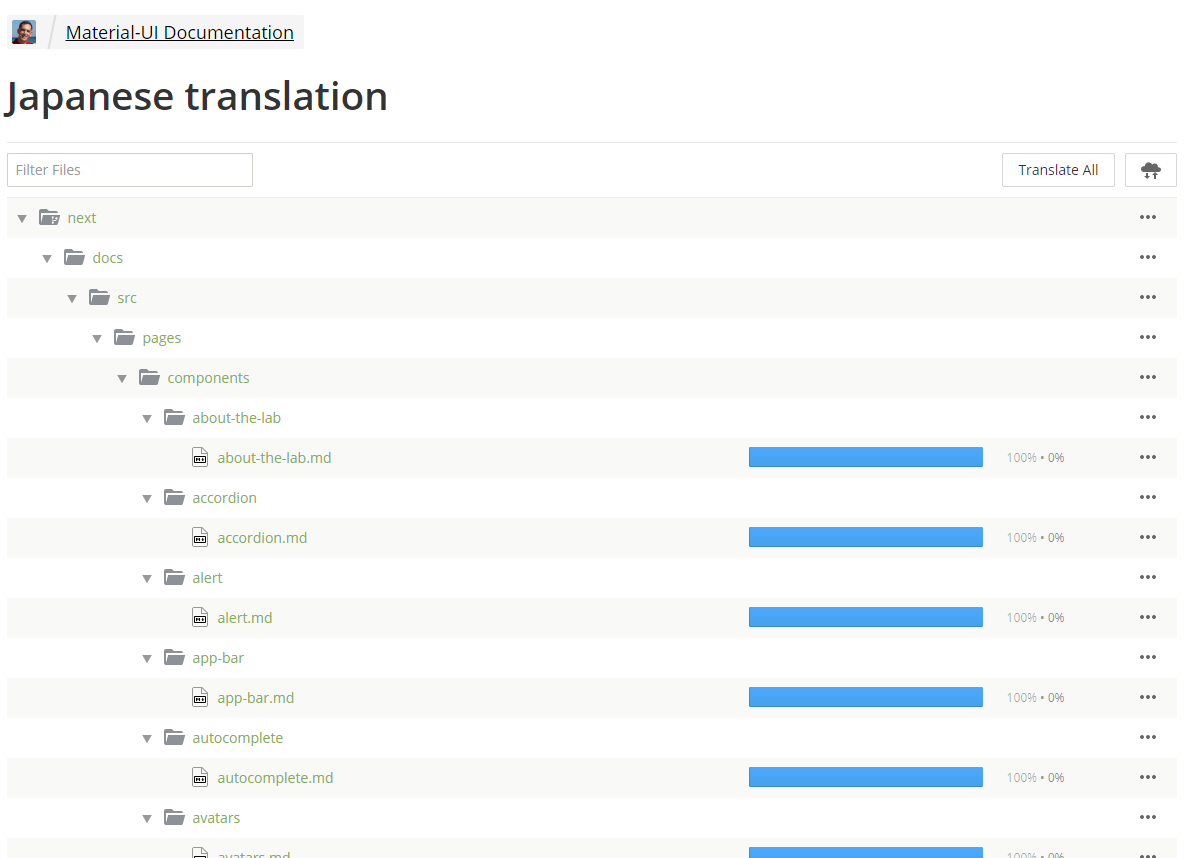Select the avatars folder name

(x=216, y=818)
